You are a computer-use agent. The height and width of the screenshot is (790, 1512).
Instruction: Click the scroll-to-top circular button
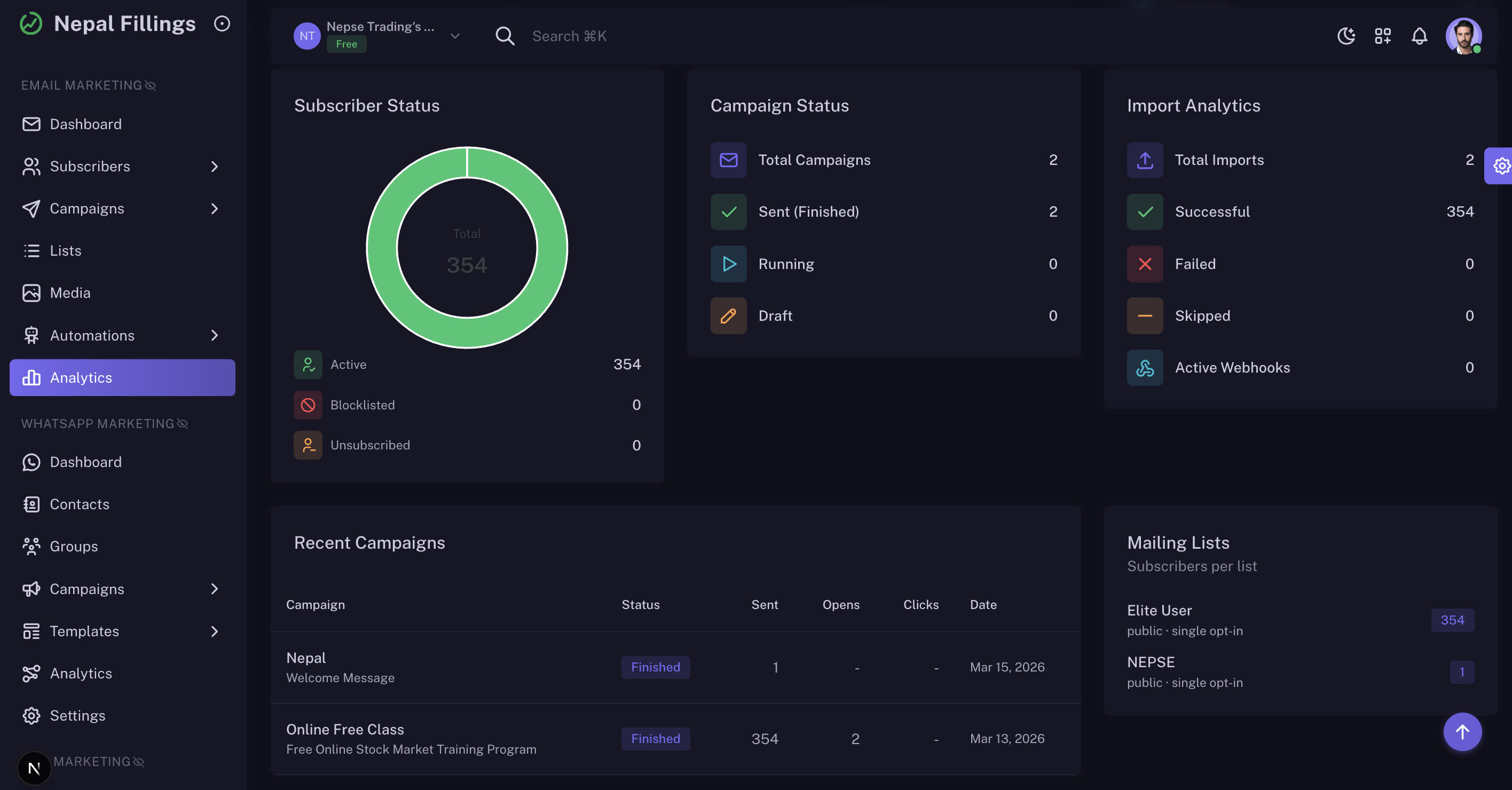click(1462, 732)
